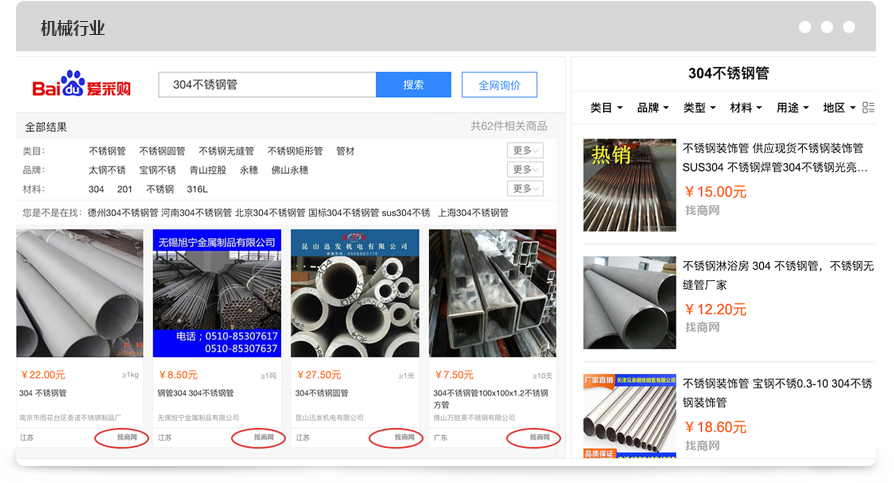
Task: Open the 无锡旭宁金属制品 product thumbnail
Action: (x=217, y=293)
